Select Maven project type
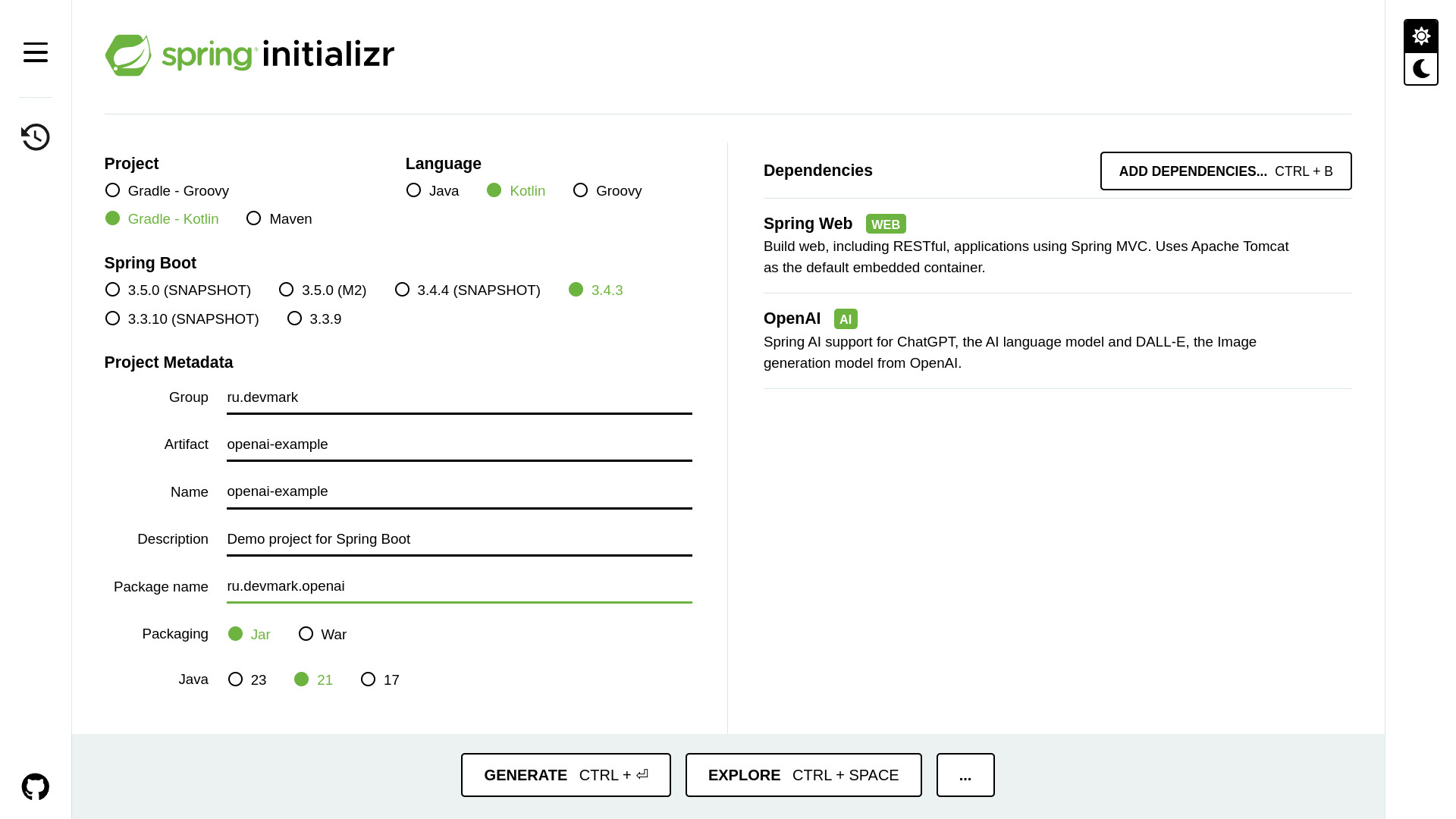 tap(279, 219)
